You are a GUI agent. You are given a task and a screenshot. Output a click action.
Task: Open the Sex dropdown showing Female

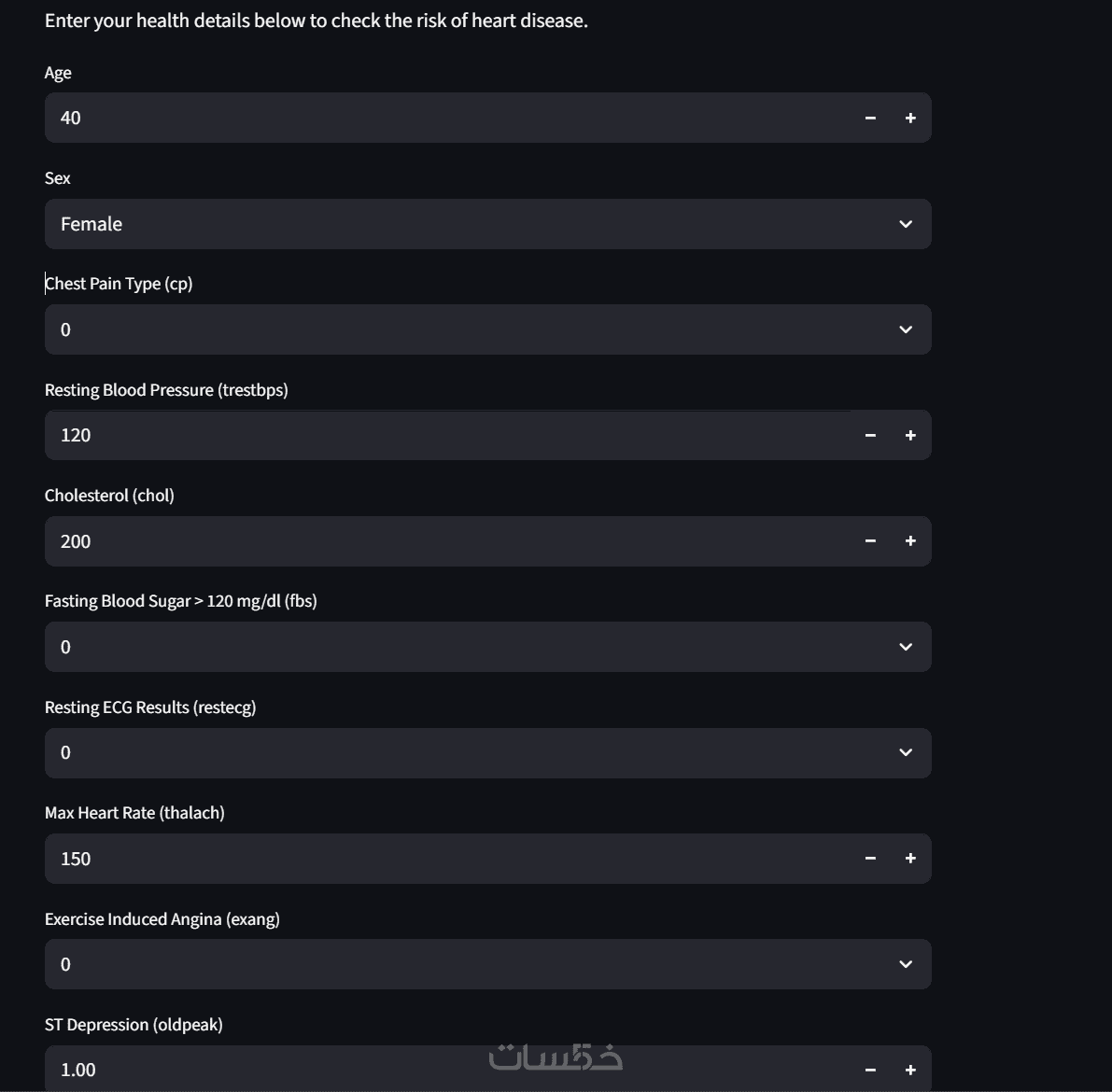pyautogui.click(x=487, y=224)
